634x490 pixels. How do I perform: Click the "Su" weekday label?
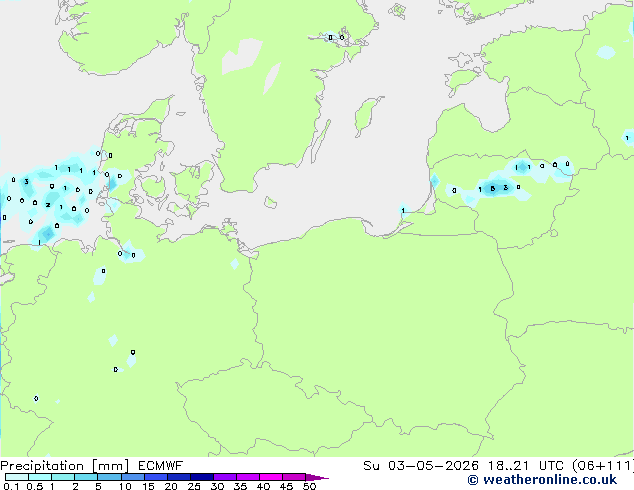pyautogui.click(x=371, y=466)
